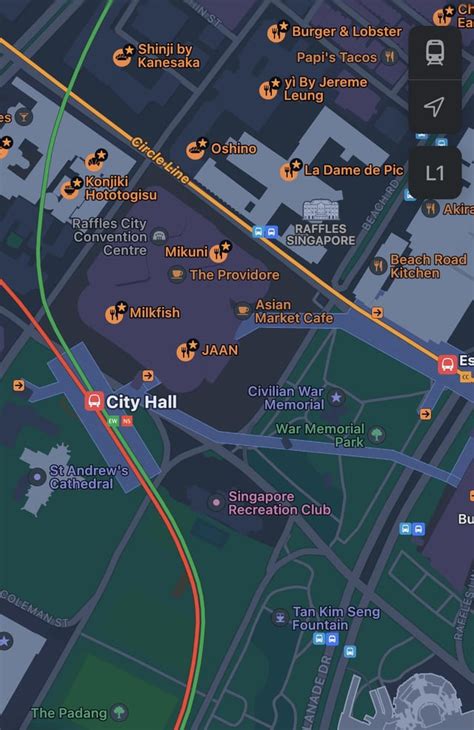This screenshot has width=474, height=730.
Task: Select City Hall MRT station icon
Action: click(94, 401)
